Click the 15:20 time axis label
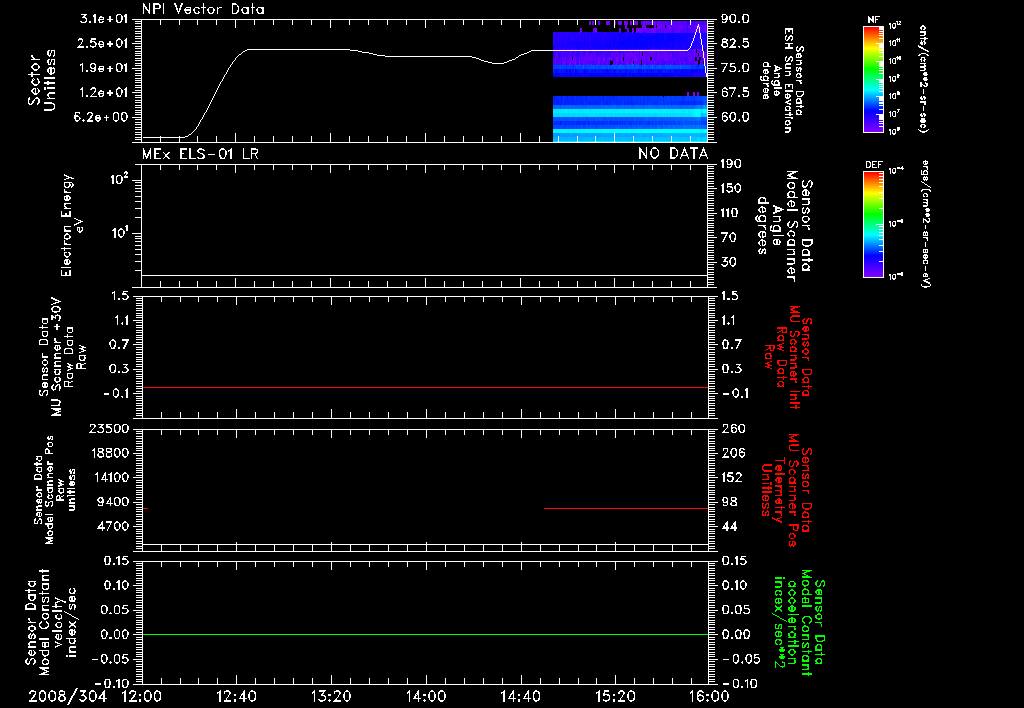 point(615,696)
